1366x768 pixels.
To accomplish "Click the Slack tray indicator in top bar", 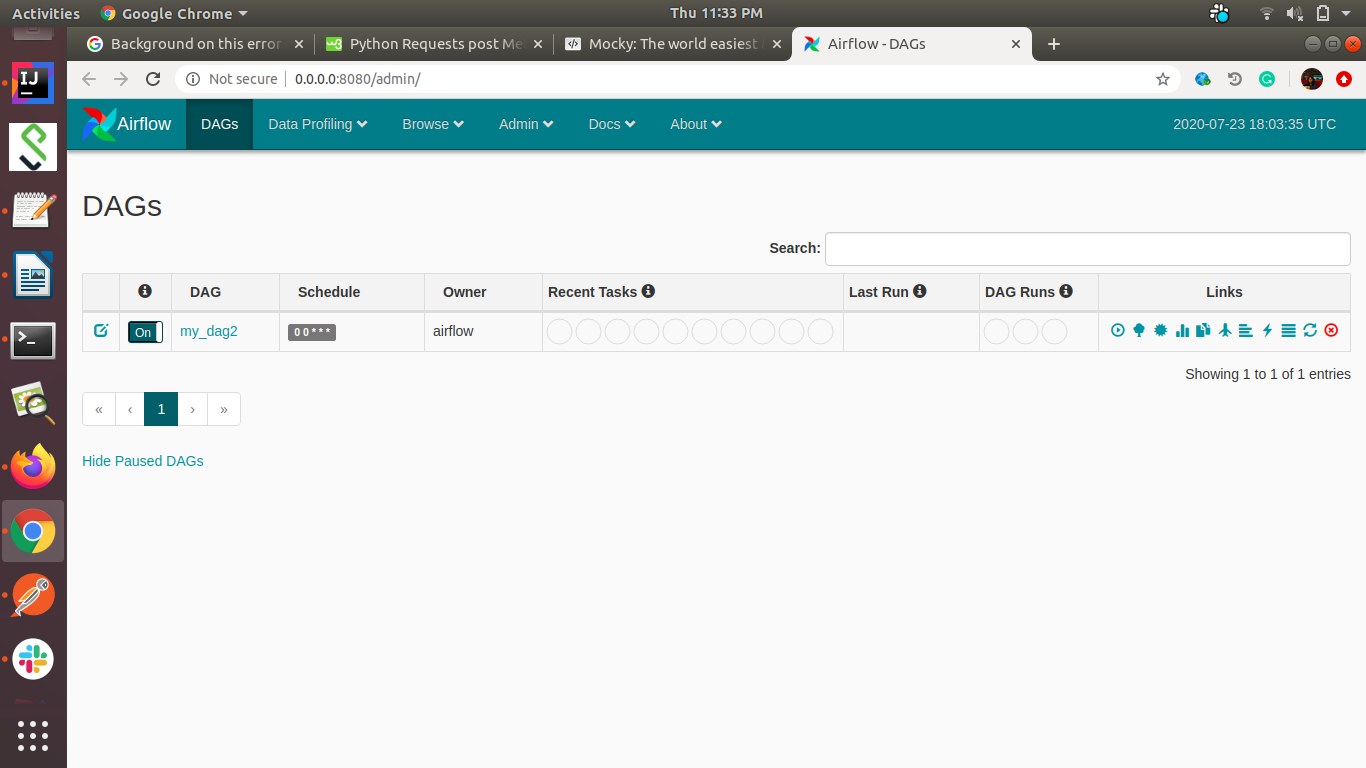I will [1219, 13].
